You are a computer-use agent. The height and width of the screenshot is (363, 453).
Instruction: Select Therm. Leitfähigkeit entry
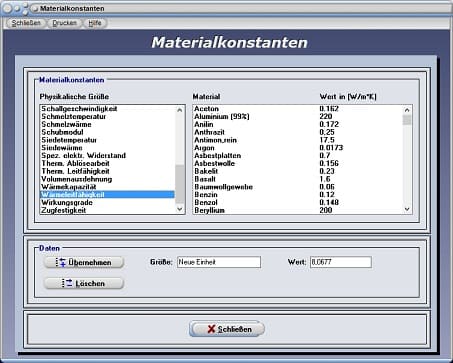(x=107, y=171)
